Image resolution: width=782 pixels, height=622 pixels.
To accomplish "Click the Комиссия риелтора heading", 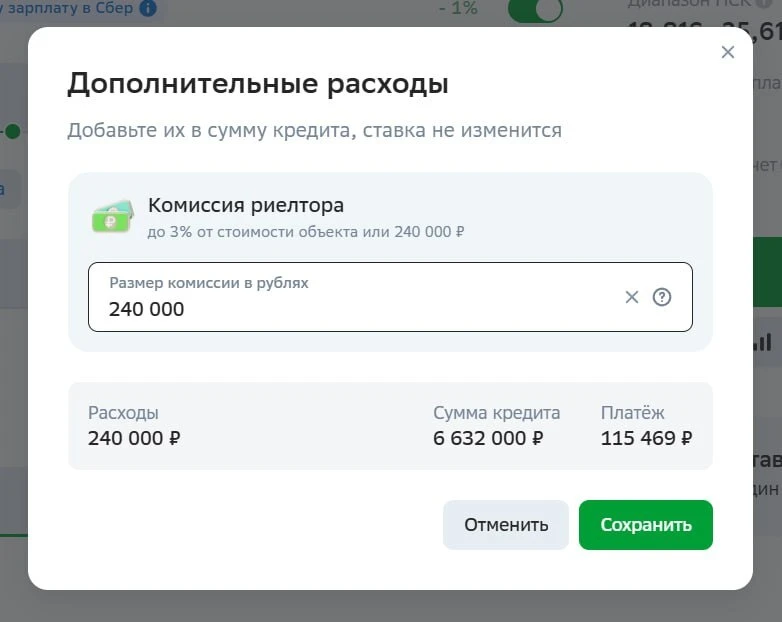I will pos(246,205).
